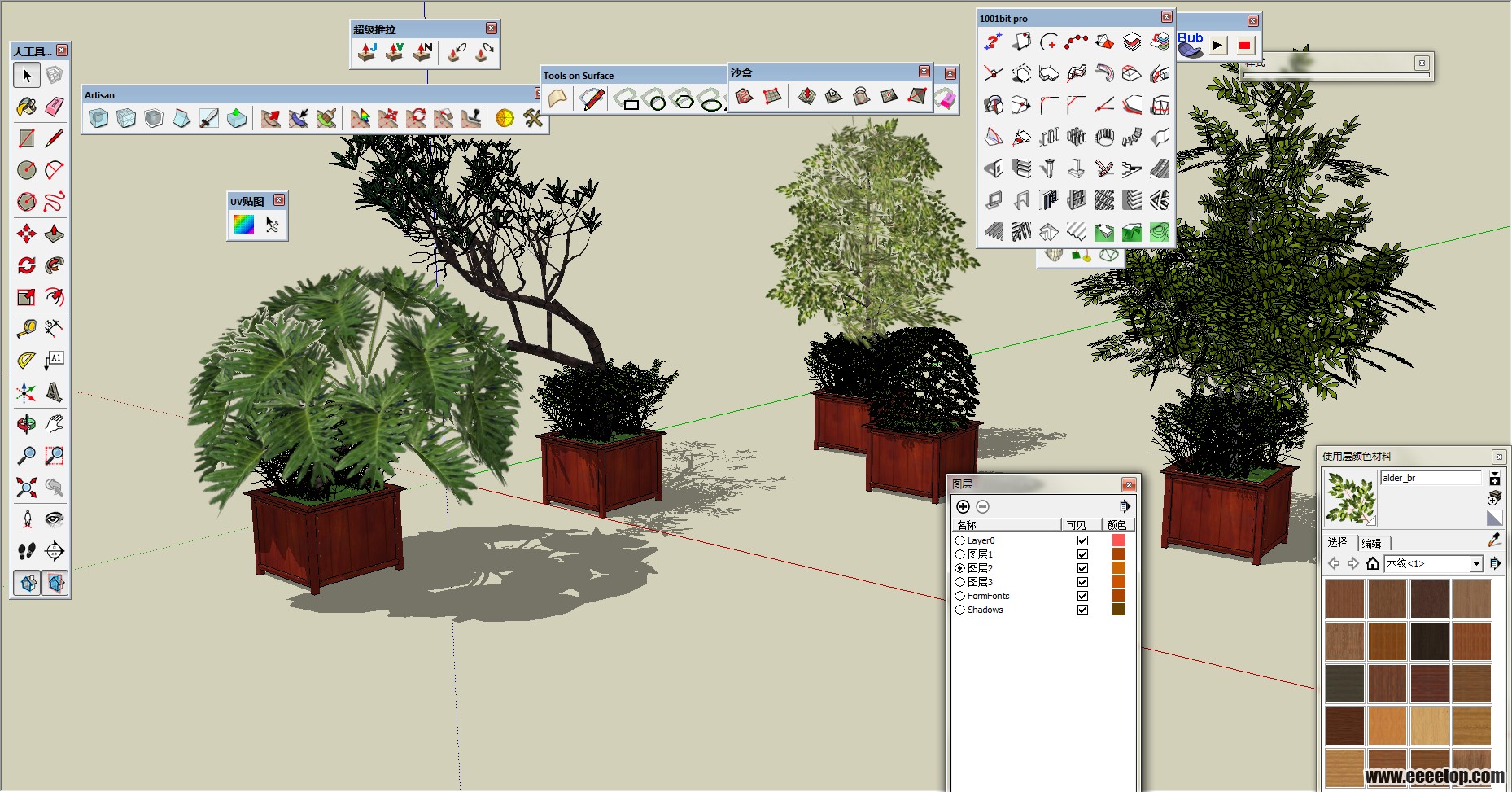Image resolution: width=1512 pixels, height=792 pixels.
Task: Click the play triangle button
Action: point(1217,46)
